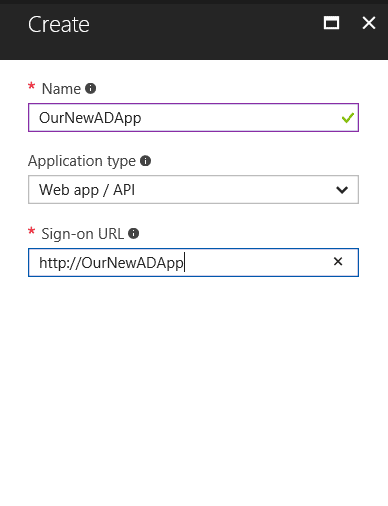Open the Web app / API combo box

click(x=193, y=190)
